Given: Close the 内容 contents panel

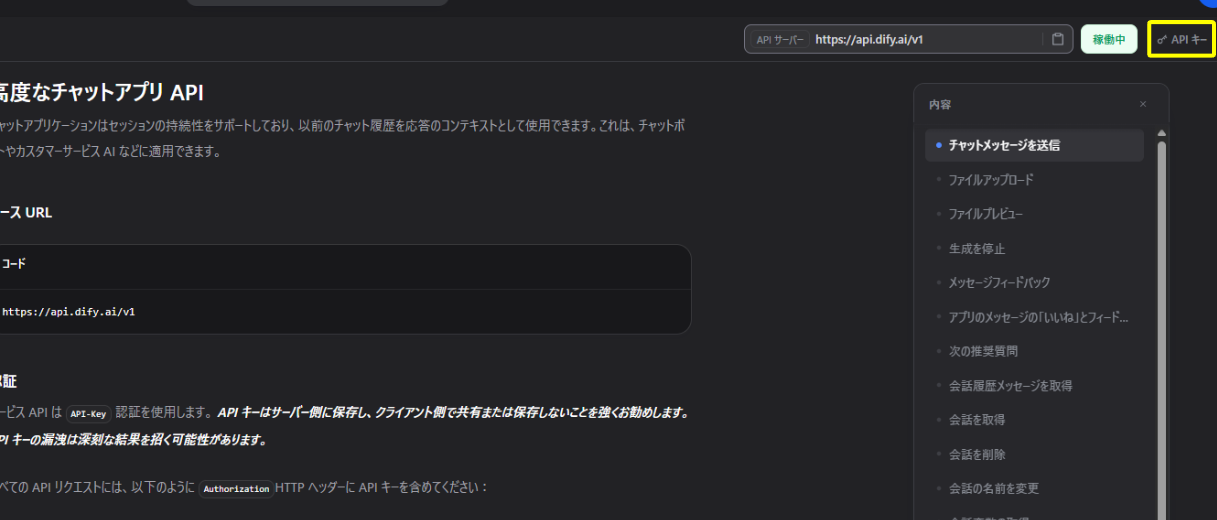Looking at the screenshot, I should [x=1143, y=104].
